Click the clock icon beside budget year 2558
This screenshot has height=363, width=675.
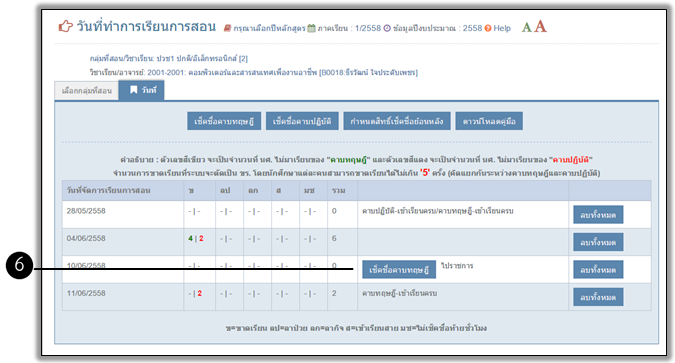387,28
